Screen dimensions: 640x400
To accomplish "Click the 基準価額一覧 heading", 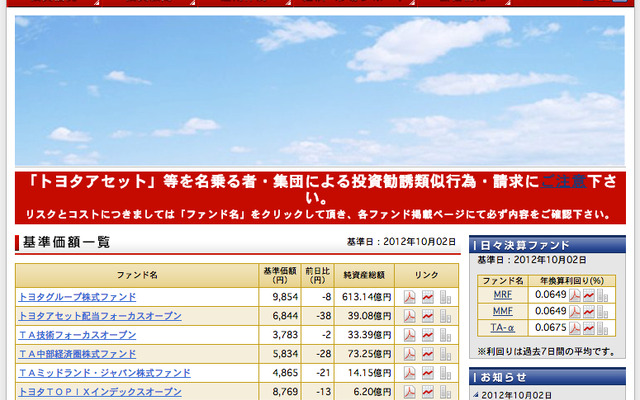I will tap(66, 242).
